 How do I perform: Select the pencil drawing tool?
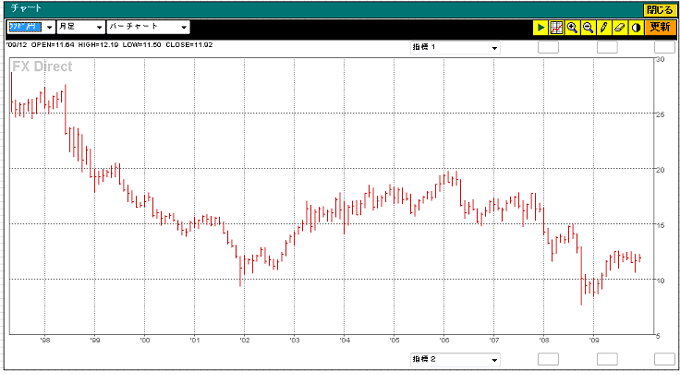(604, 28)
